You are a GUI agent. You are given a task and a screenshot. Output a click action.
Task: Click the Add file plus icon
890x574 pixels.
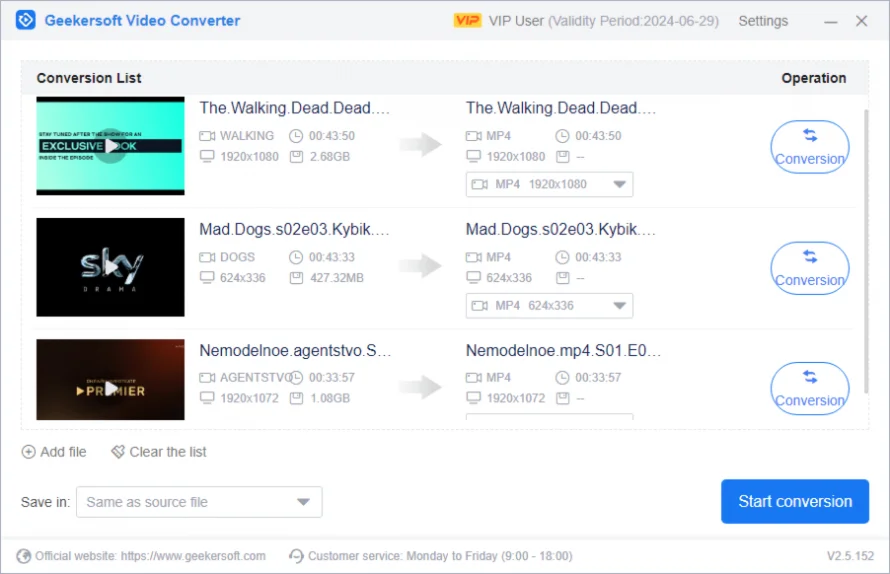28,452
